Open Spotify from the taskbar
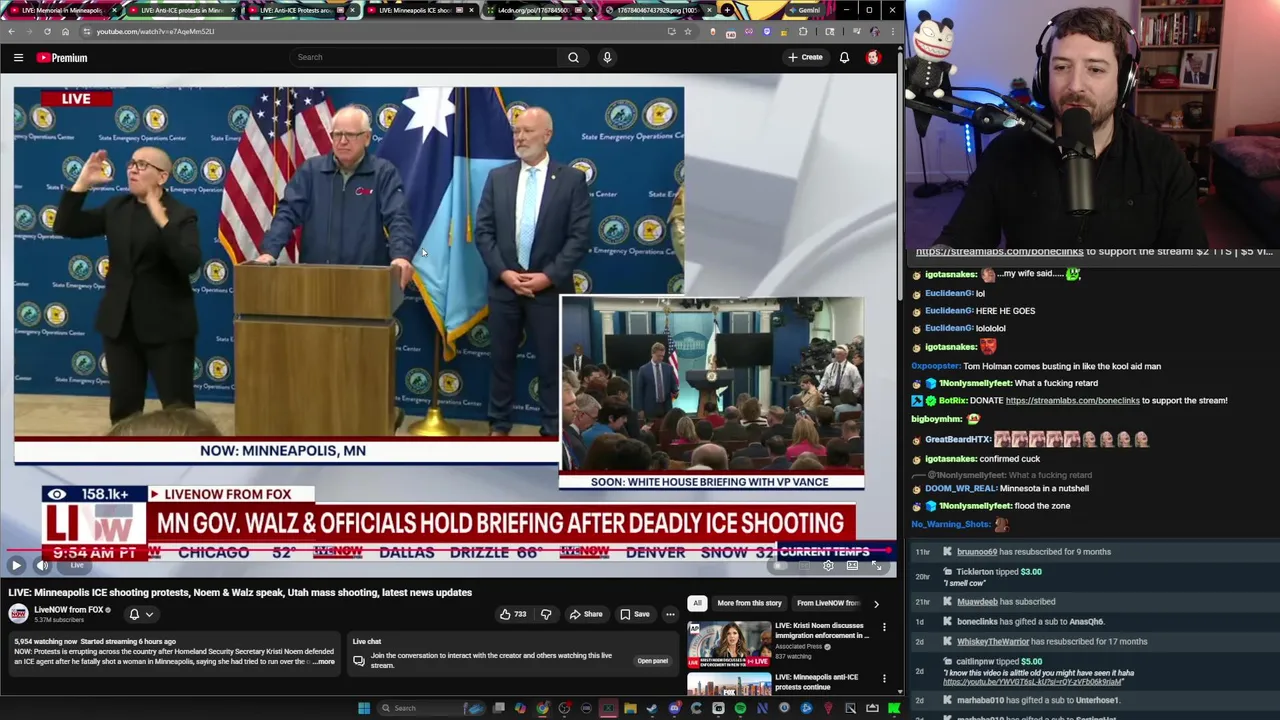 740,708
